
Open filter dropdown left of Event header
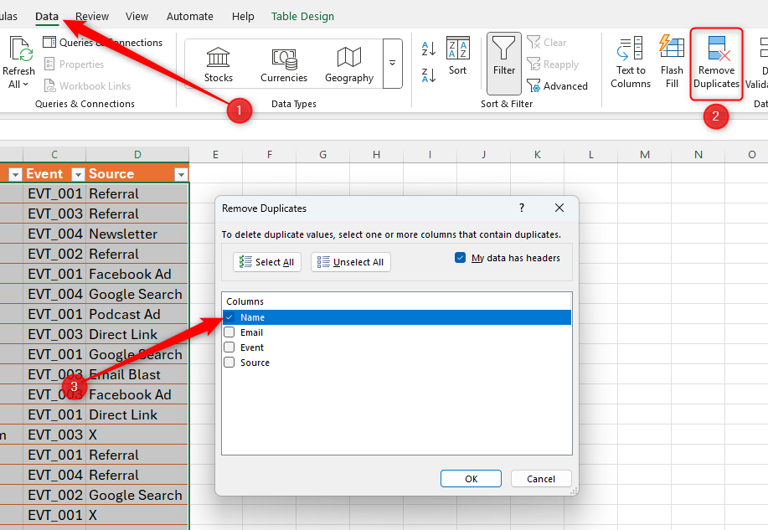[x=15, y=174]
